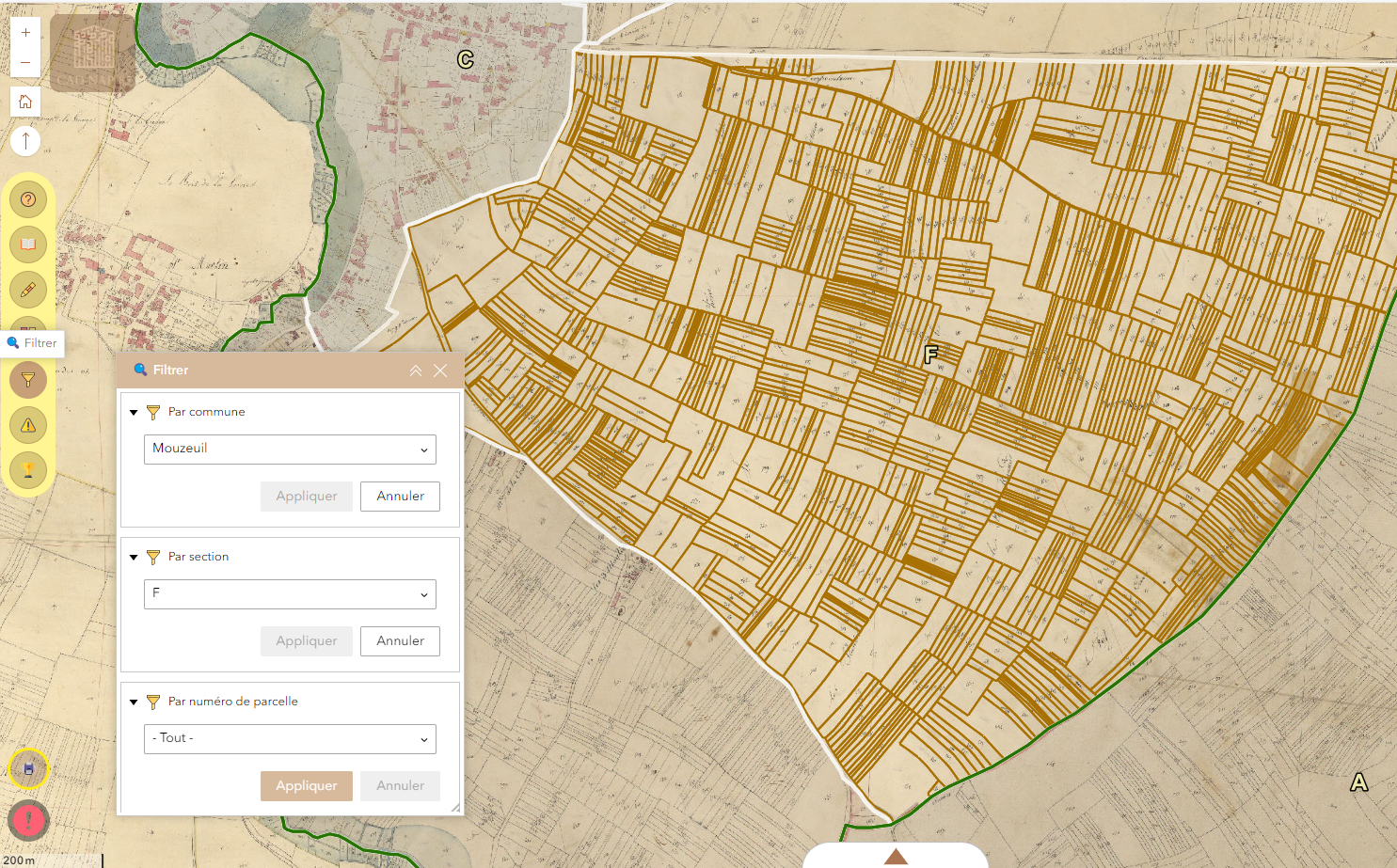Open the help question mark widget

coord(28,199)
